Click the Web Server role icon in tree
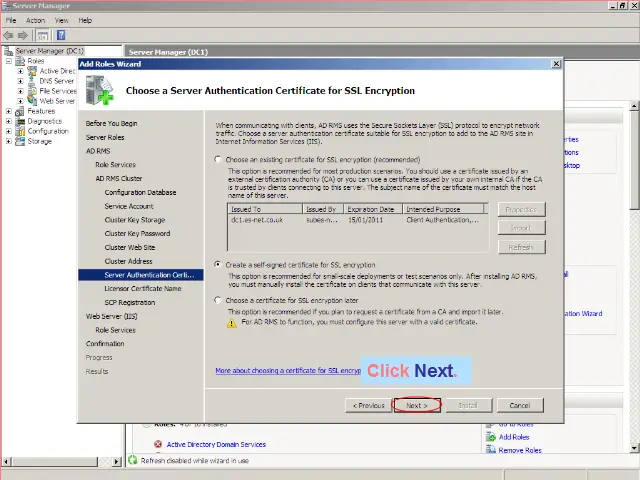640x480 pixels. point(32,101)
